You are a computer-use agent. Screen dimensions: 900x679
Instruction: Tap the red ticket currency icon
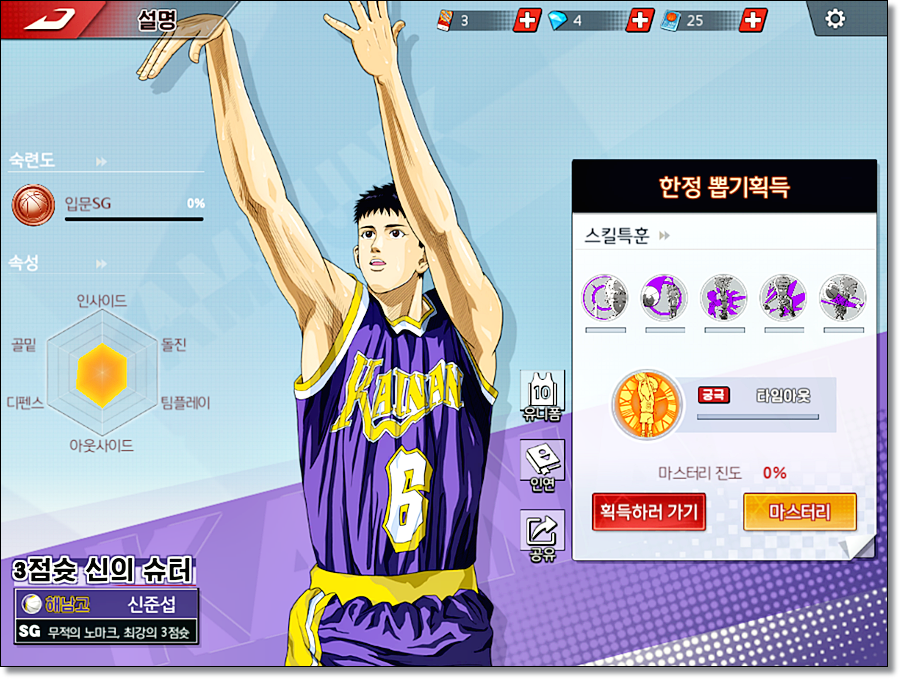coord(444,20)
